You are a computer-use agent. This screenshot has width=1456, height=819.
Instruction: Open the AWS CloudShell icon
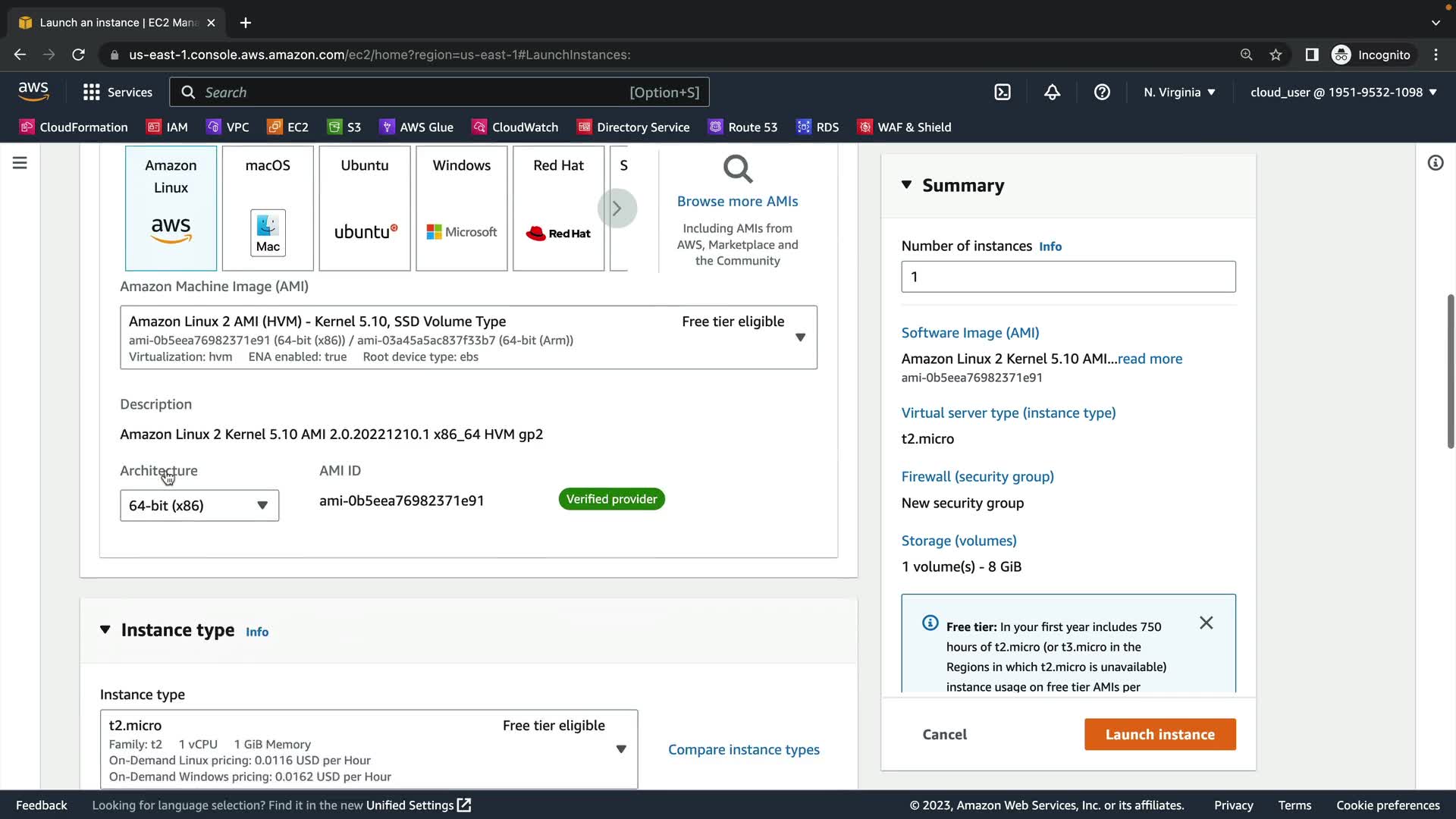(1003, 93)
